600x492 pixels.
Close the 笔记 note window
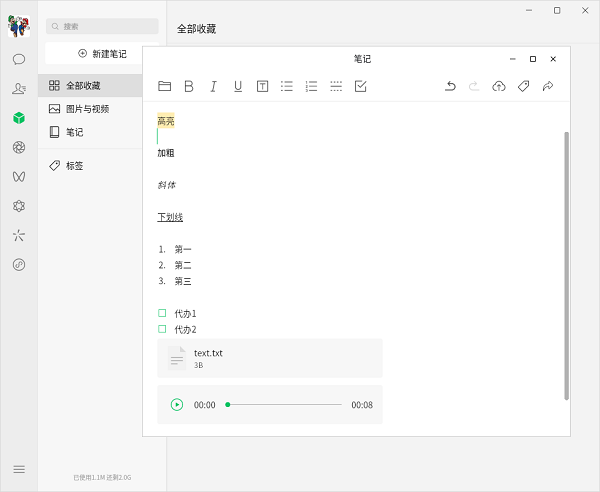point(553,59)
